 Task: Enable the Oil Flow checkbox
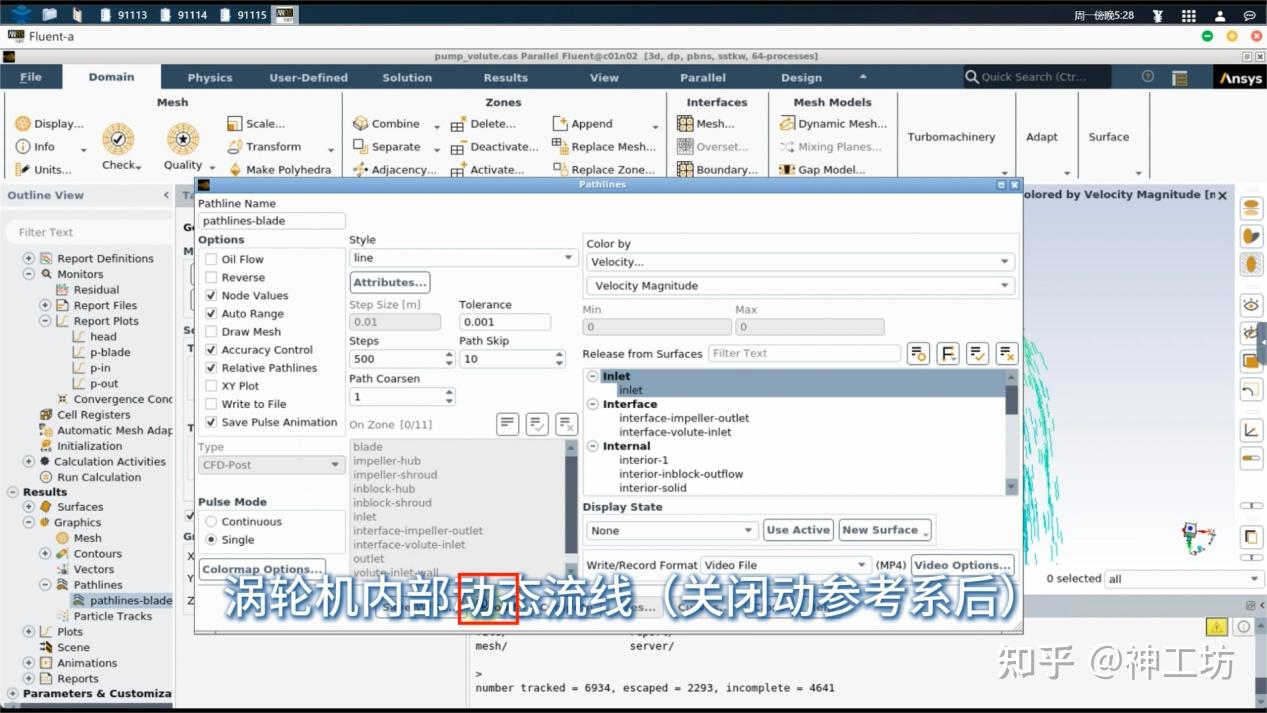click(211, 259)
